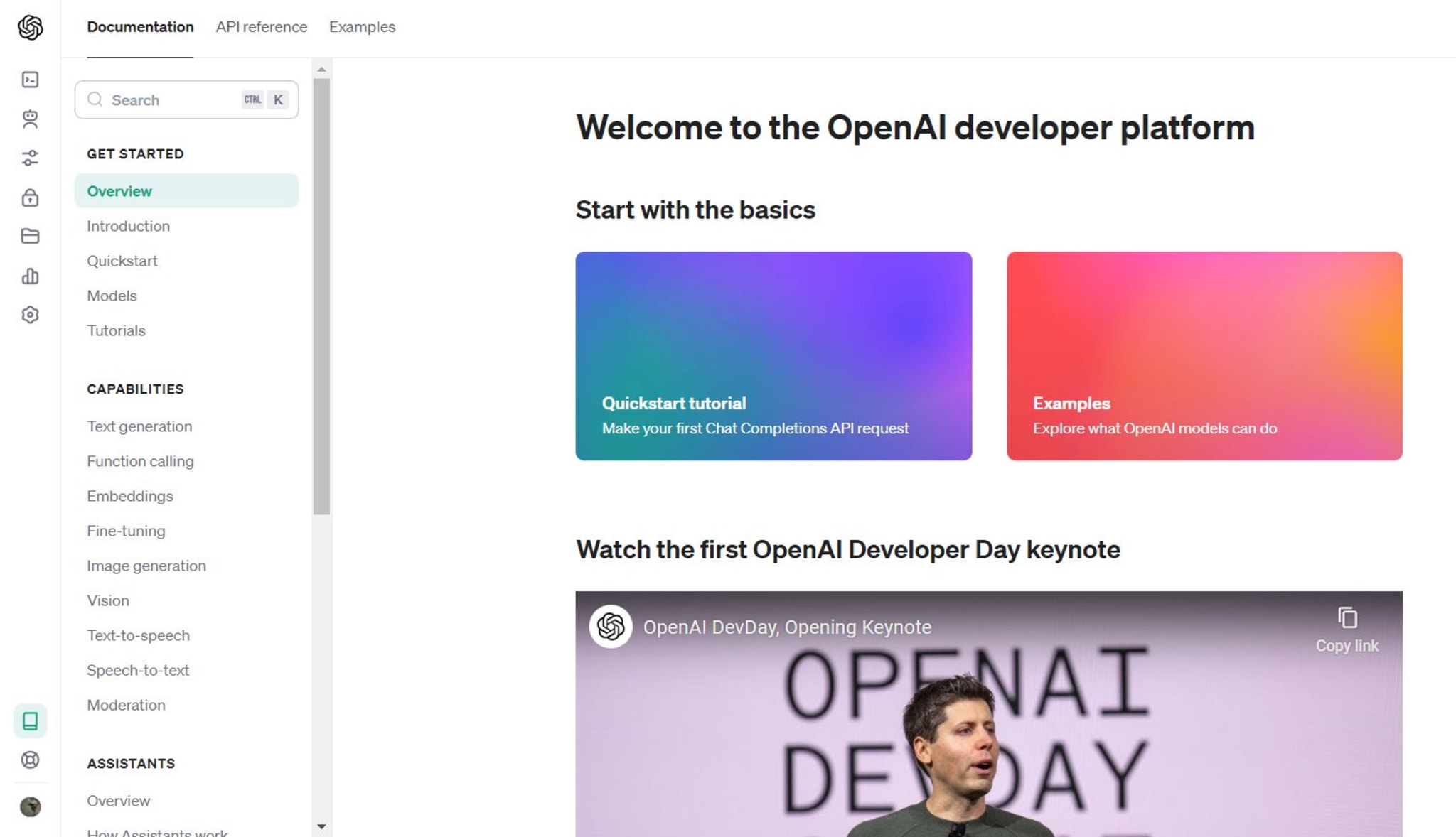Image resolution: width=1456 pixels, height=837 pixels.
Task: Switch to the API reference tab
Action: 262,27
